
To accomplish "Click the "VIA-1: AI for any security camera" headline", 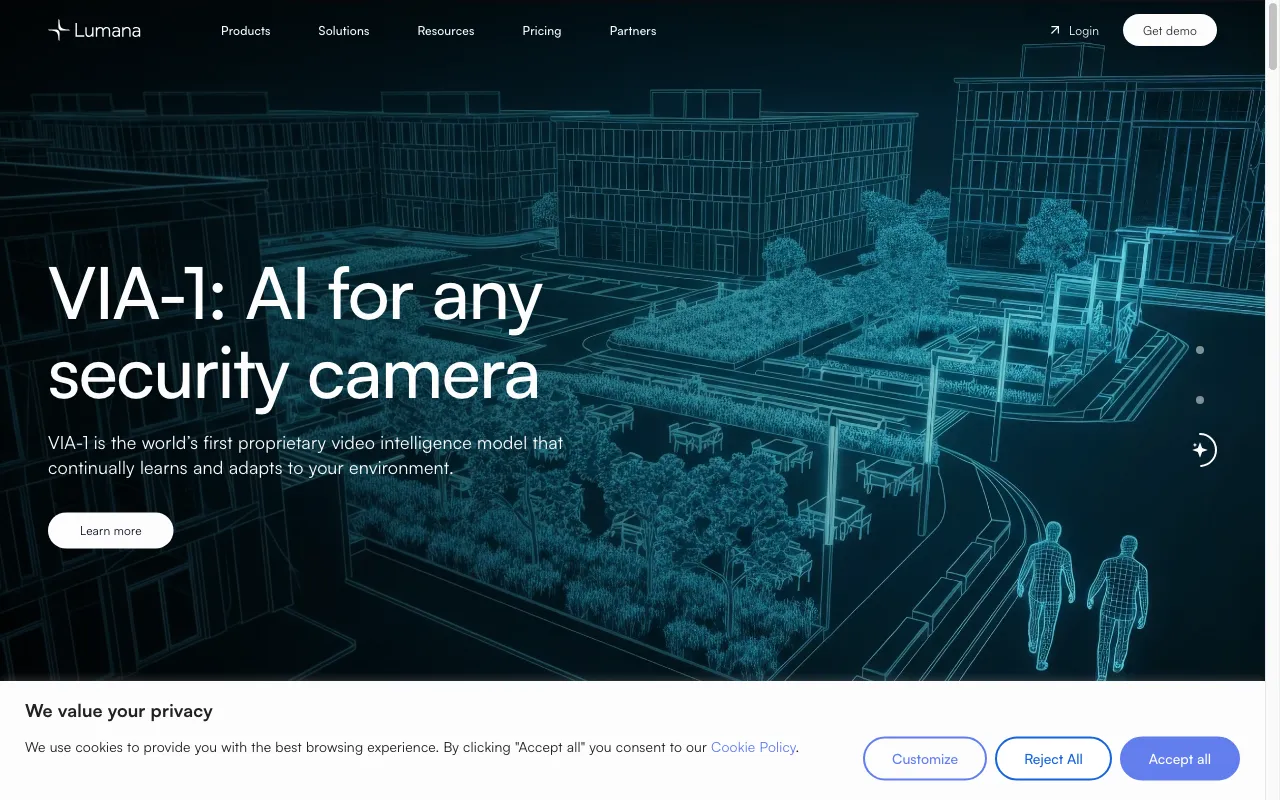I will tap(295, 335).
